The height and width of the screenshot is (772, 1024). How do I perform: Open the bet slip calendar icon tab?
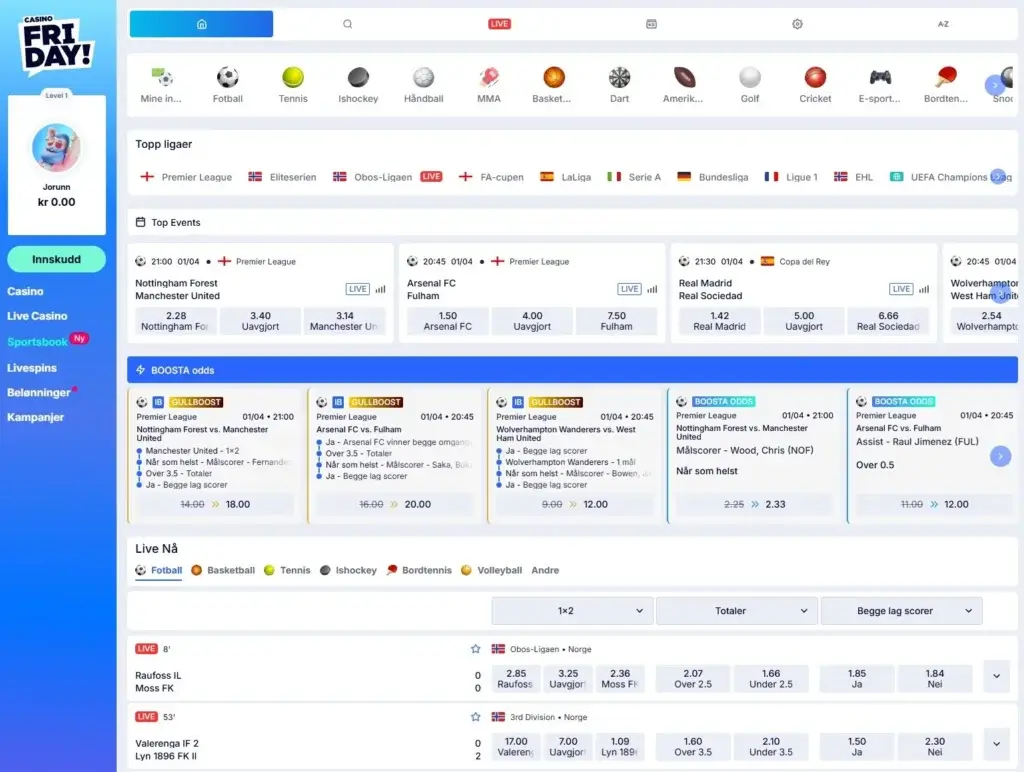651,24
